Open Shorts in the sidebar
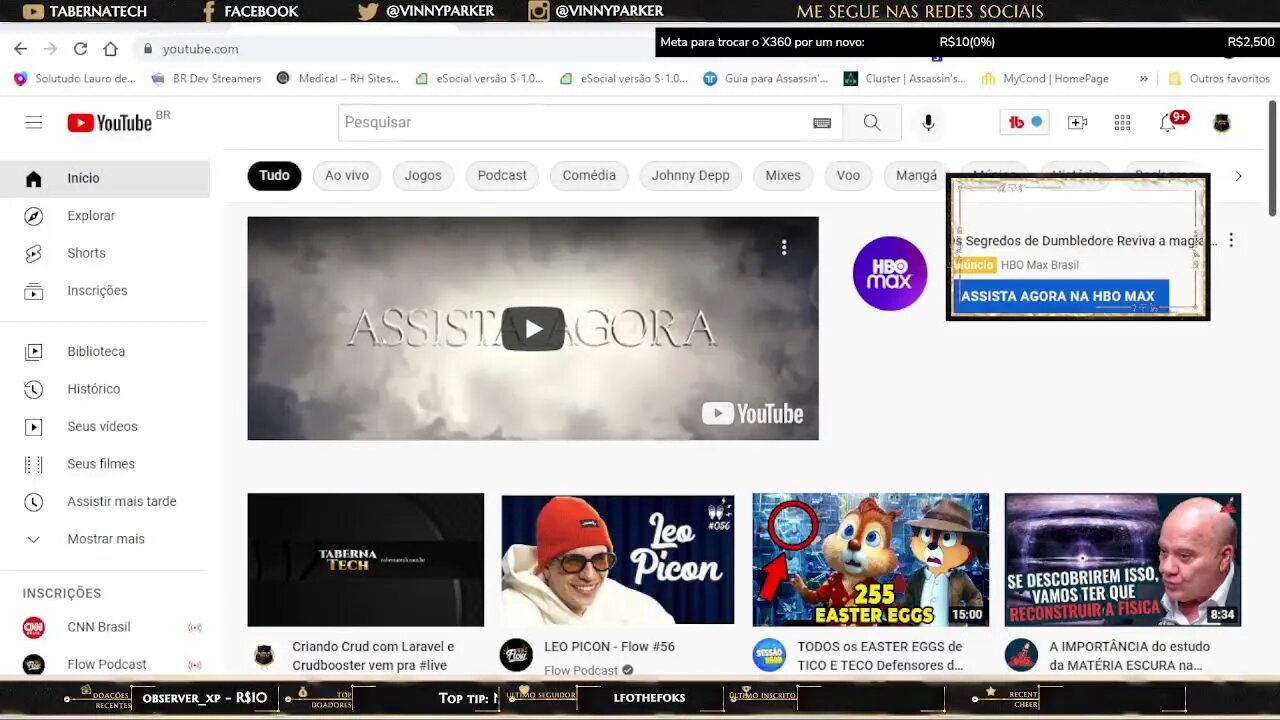 pyautogui.click(x=105, y=253)
